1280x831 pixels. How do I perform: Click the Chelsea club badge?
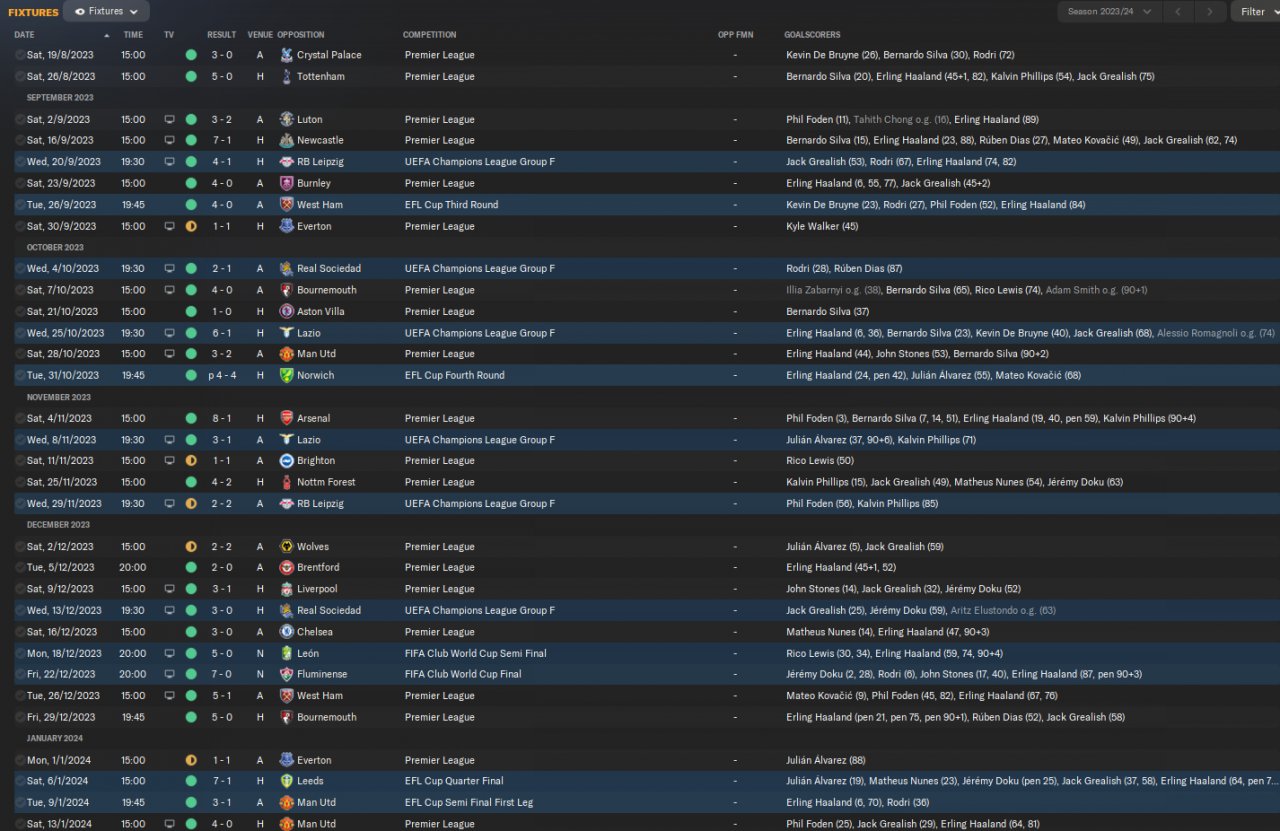point(287,632)
